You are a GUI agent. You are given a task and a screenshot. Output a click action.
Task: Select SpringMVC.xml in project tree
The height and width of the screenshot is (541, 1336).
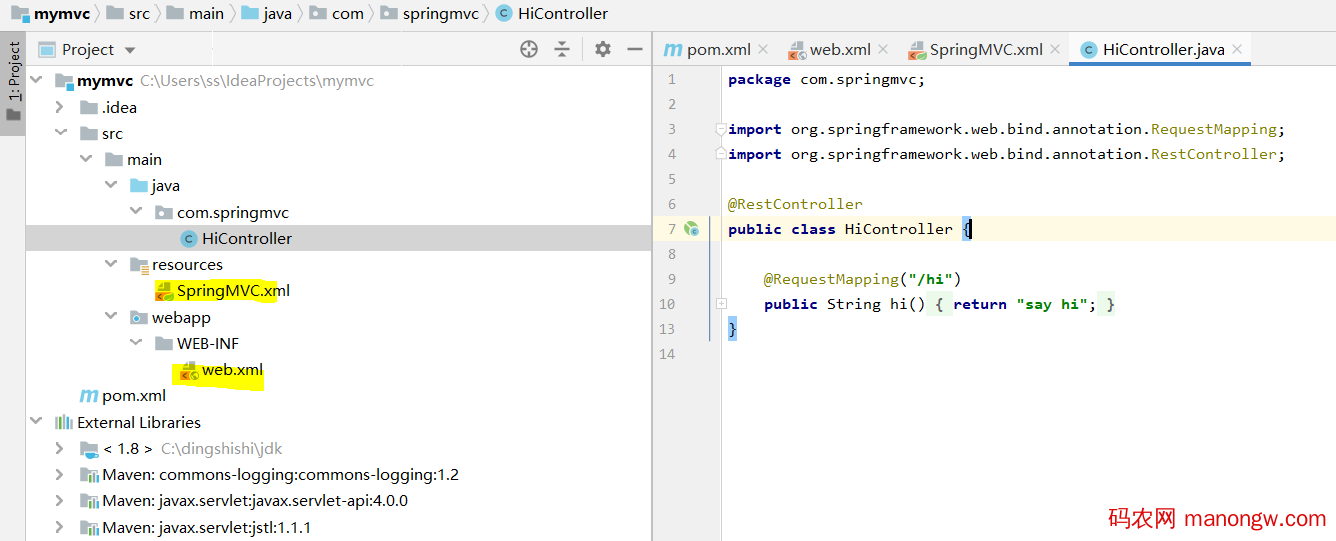point(233,290)
